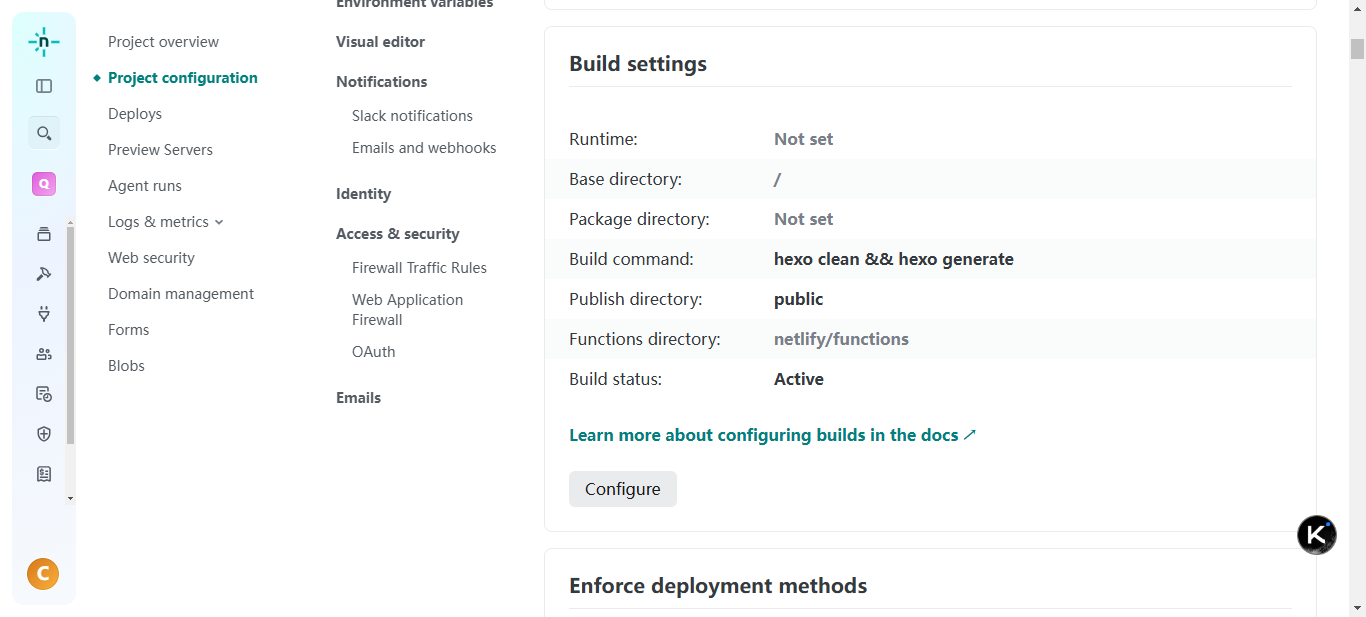Open team members via the people icon
Screen dimensions: 1366x617
pos(44,354)
